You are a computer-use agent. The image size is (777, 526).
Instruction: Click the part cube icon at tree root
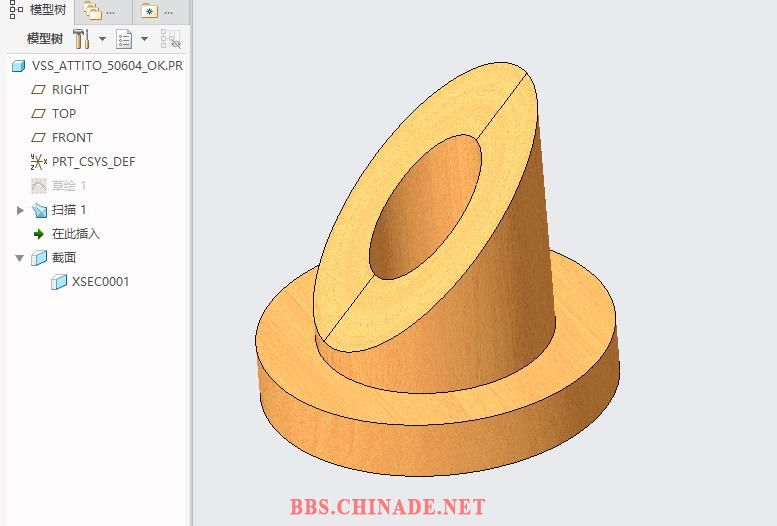pos(19,66)
